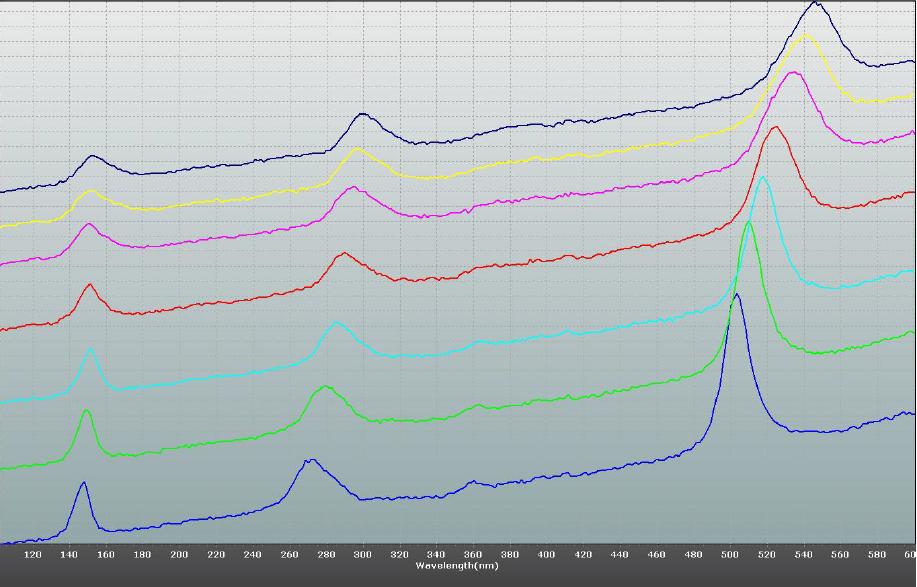Click the green curve's peak near 510 nm
917x587 pixels.
pos(749,223)
